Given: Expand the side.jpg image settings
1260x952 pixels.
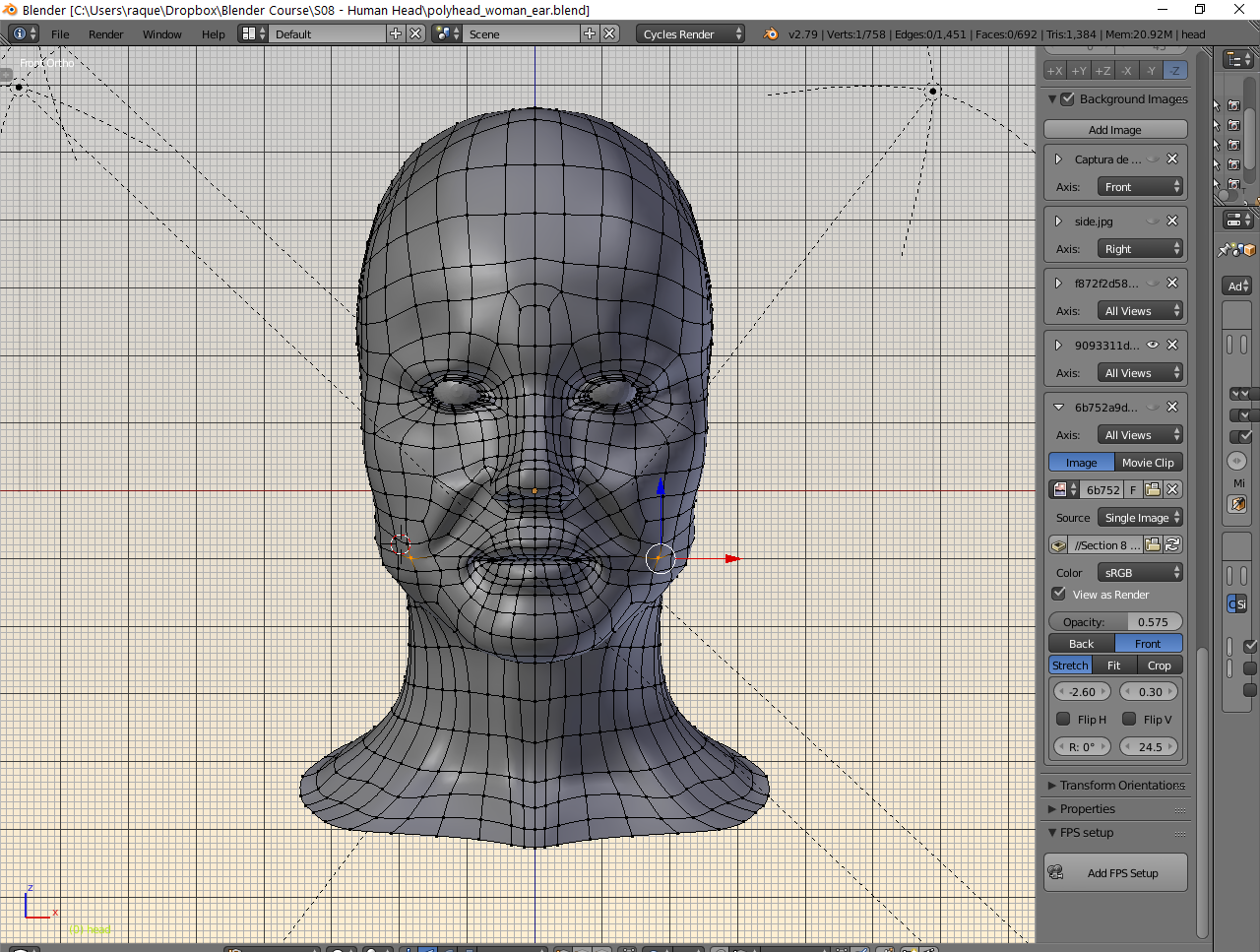Looking at the screenshot, I should point(1058,221).
